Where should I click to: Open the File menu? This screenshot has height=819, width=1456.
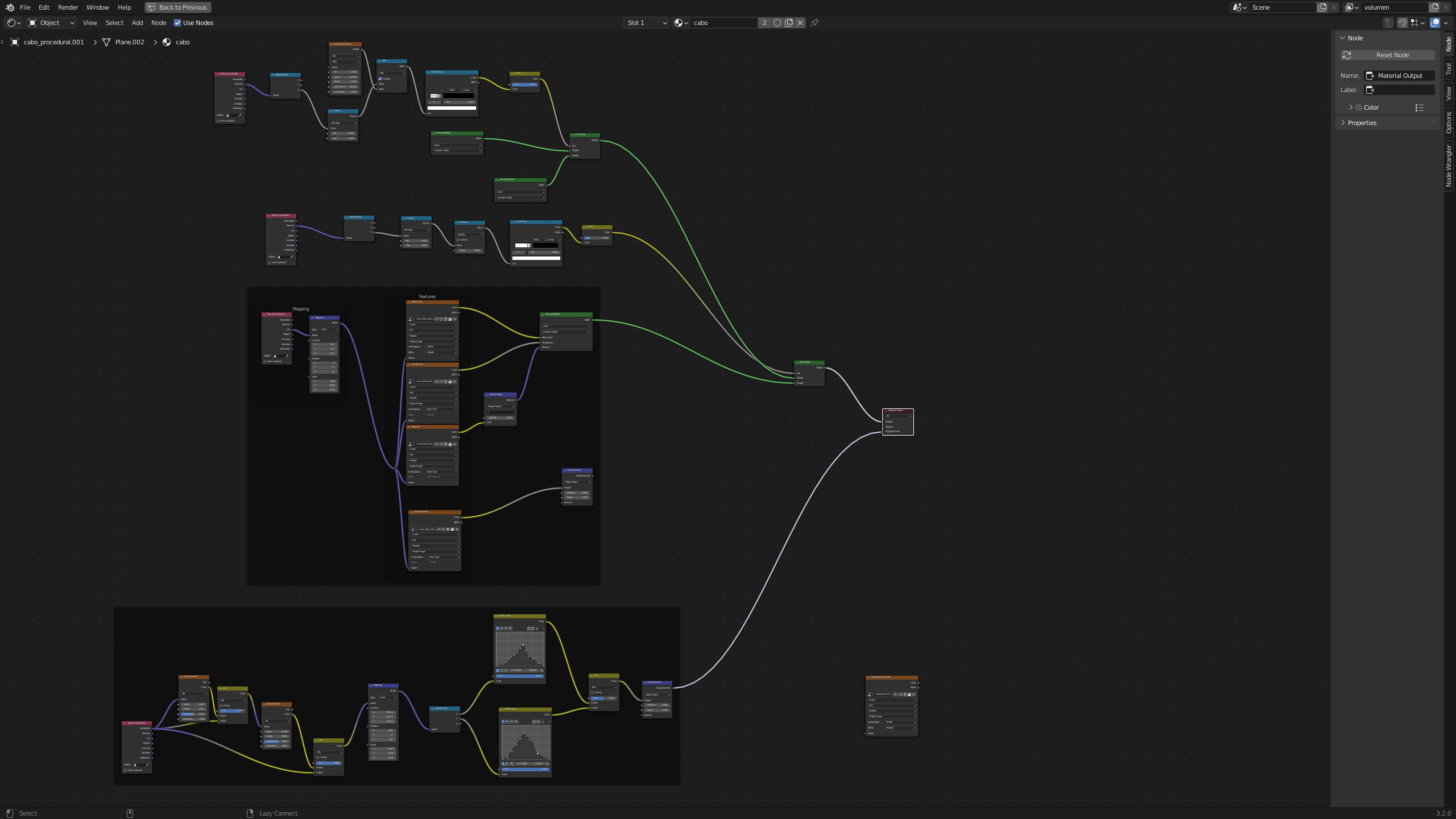pyautogui.click(x=25, y=7)
